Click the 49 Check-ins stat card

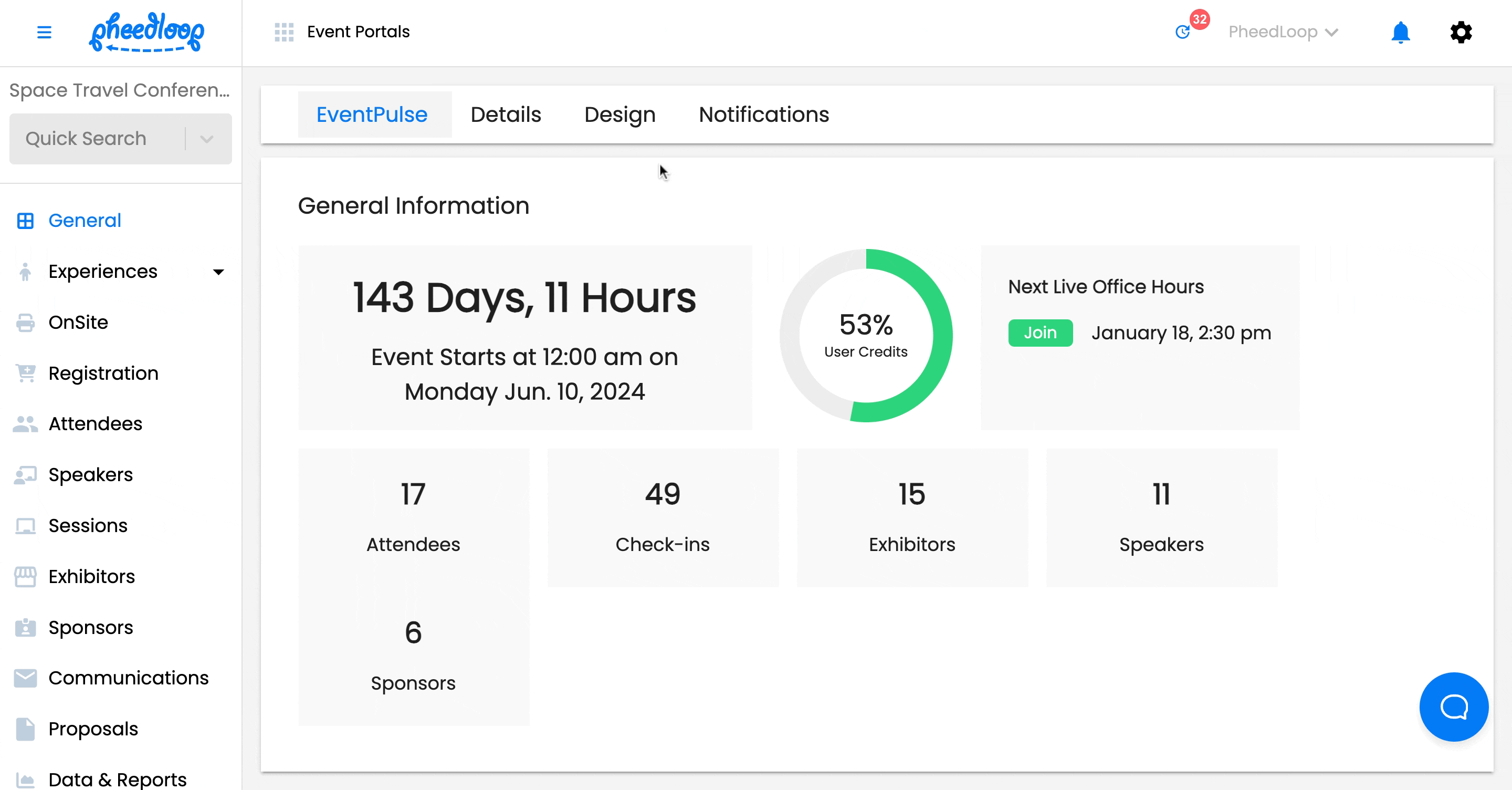663,517
